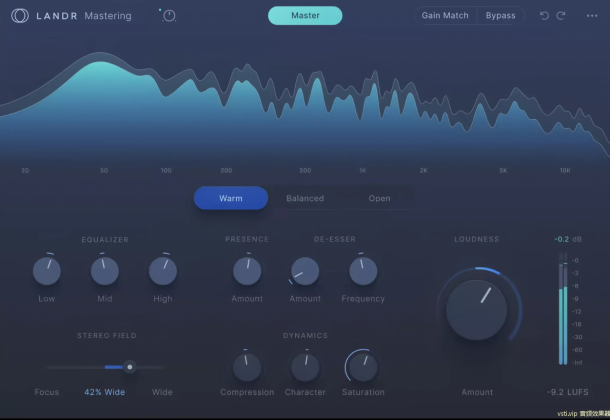Image resolution: width=610 pixels, height=420 pixels.
Task: Click the DE-ESSER section heading
Action: tap(335, 239)
